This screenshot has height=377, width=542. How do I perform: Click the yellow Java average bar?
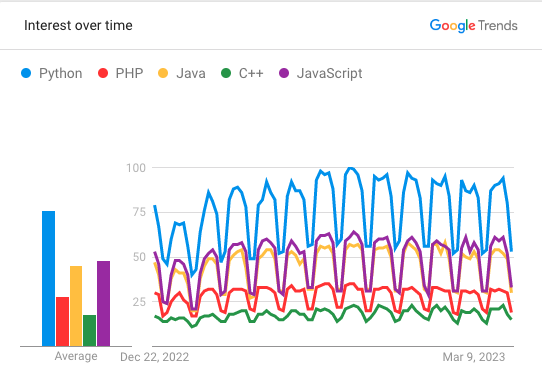[x=76, y=306]
